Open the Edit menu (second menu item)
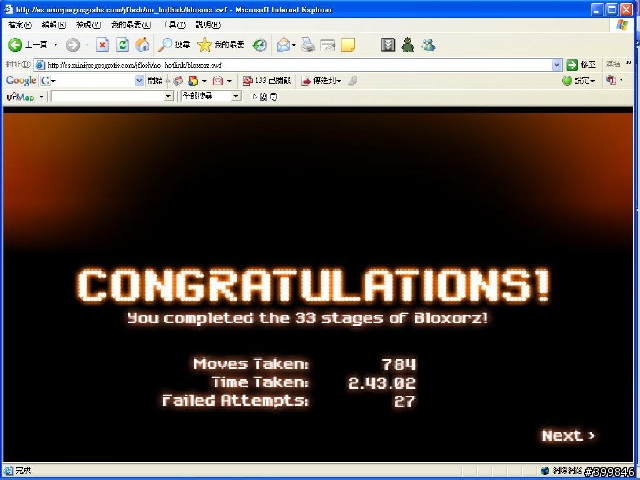 click(x=53, y=25)
